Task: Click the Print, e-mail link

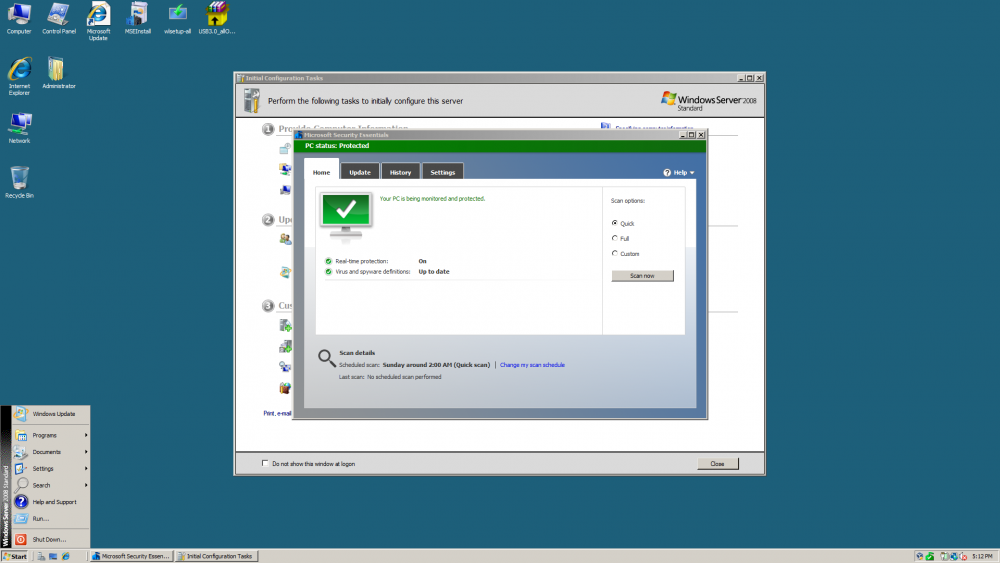Action: (x=277, y=413)
